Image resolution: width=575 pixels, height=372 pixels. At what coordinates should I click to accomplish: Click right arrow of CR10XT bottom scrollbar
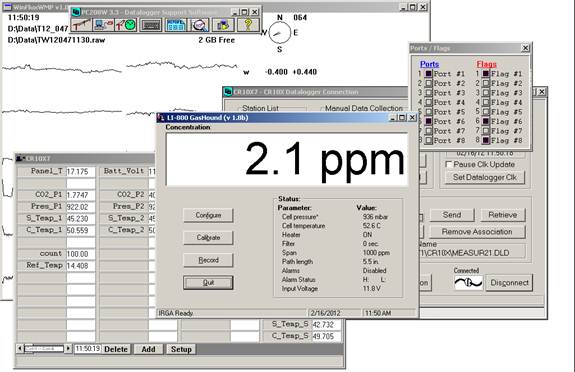coord(68,349)
